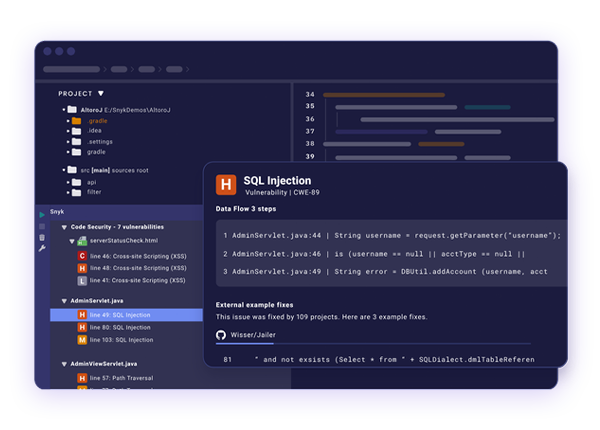Click 'Vulnerability | CWE-89' text
This screenshot has height=430, width=600.
tap(282, 192)
